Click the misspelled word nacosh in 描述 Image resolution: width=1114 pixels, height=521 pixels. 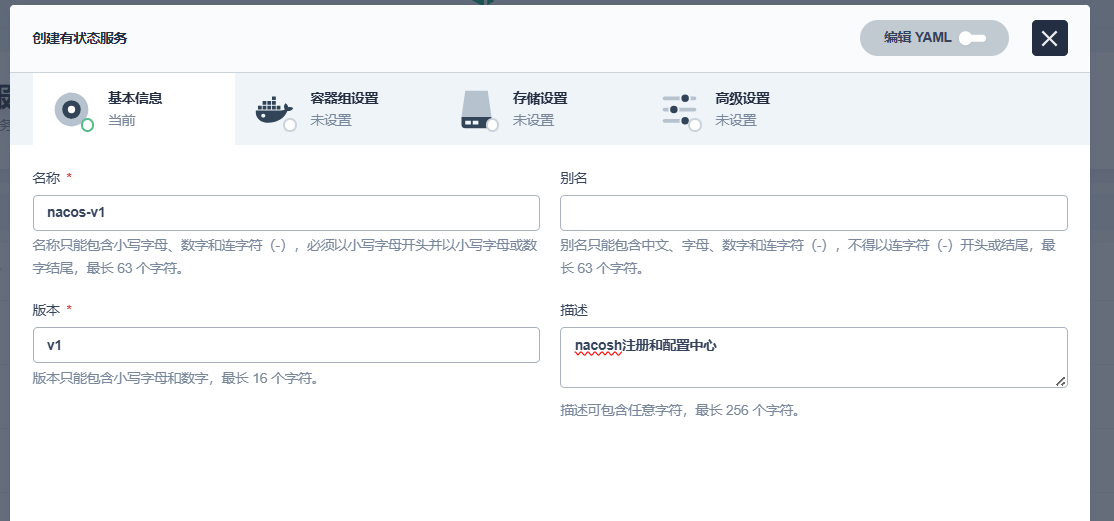[598, 346]
